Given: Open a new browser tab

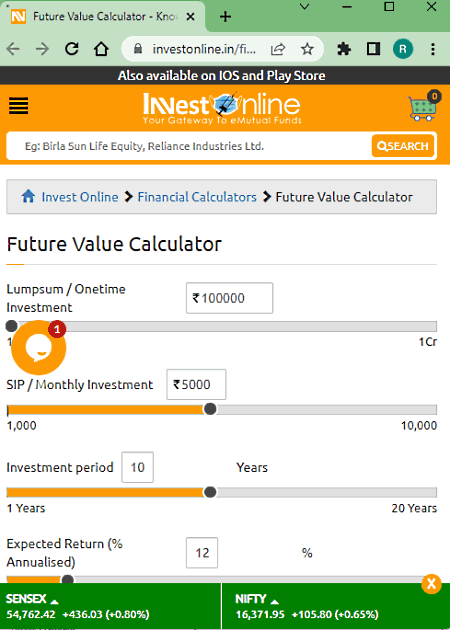Looking at the screenshot, I should (226, 16).
